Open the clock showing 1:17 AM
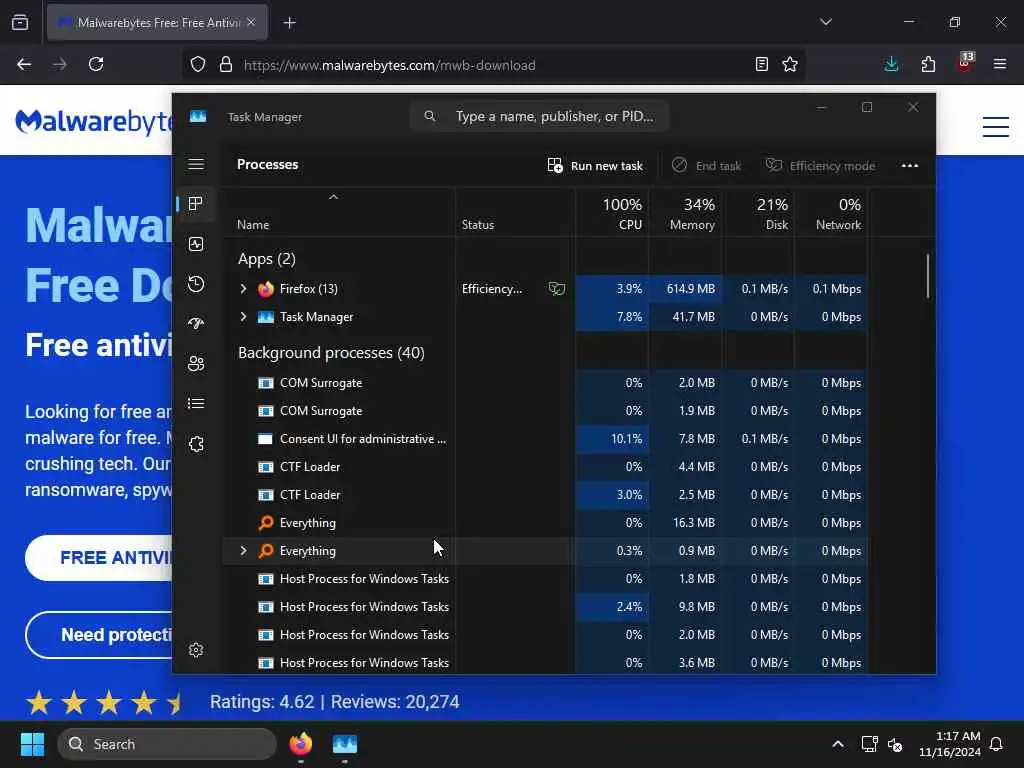 coord(950,744)
